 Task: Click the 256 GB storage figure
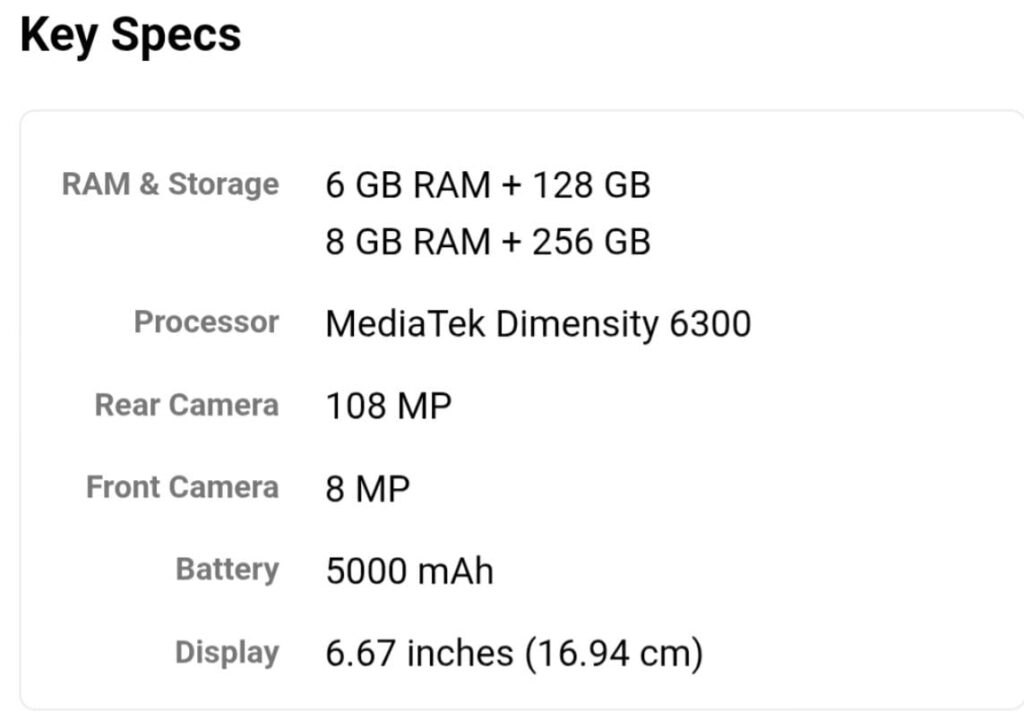[591, 242]
